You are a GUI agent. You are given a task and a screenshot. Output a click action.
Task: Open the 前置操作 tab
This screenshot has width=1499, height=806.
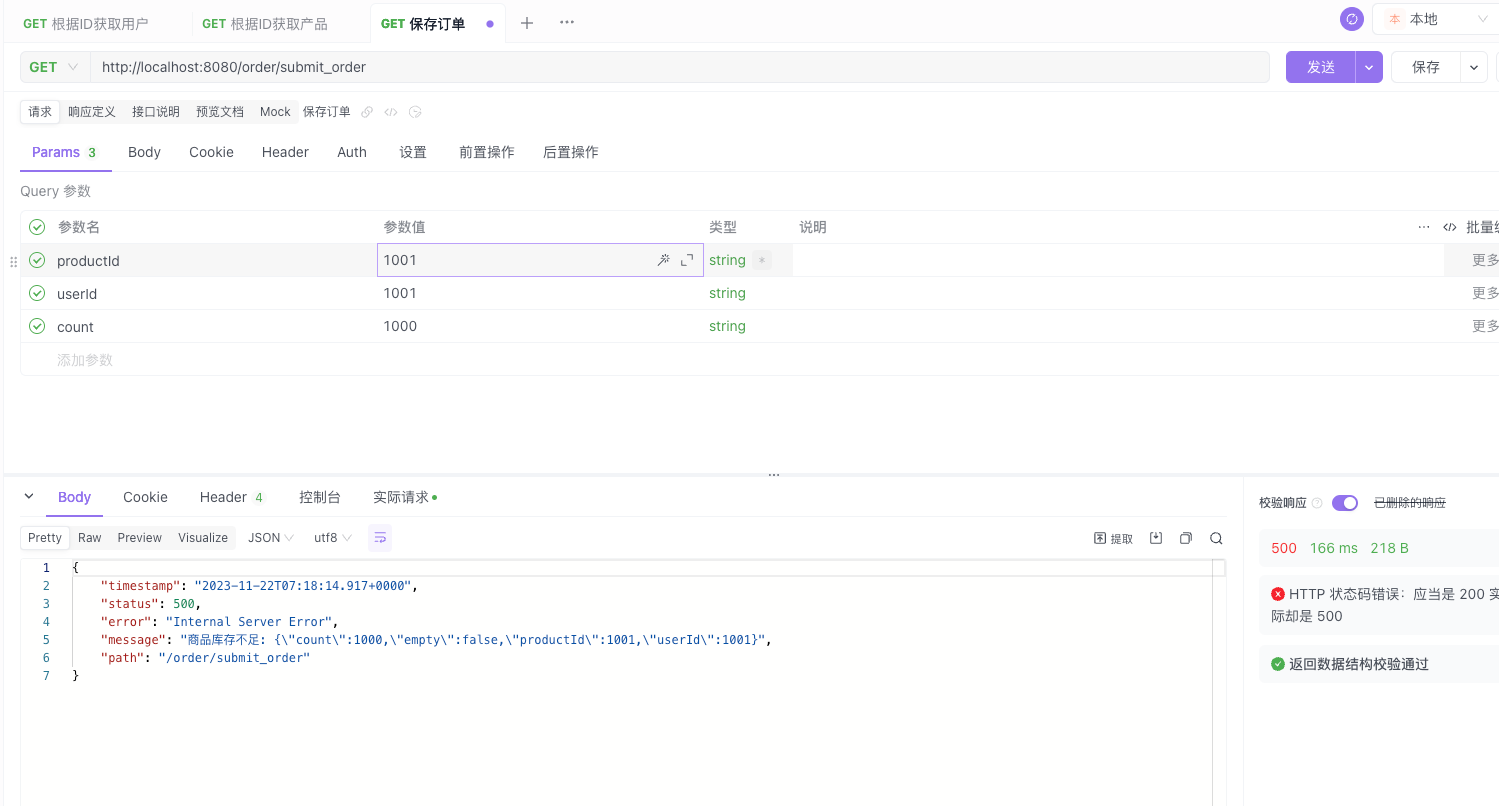pos(487,152)
